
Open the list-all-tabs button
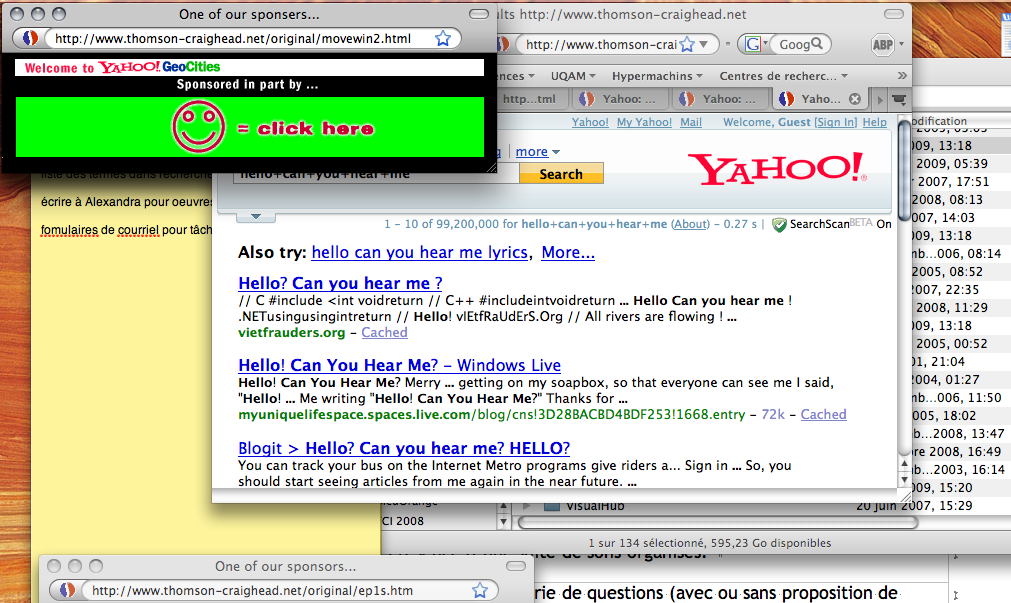[x=899, y=99]
